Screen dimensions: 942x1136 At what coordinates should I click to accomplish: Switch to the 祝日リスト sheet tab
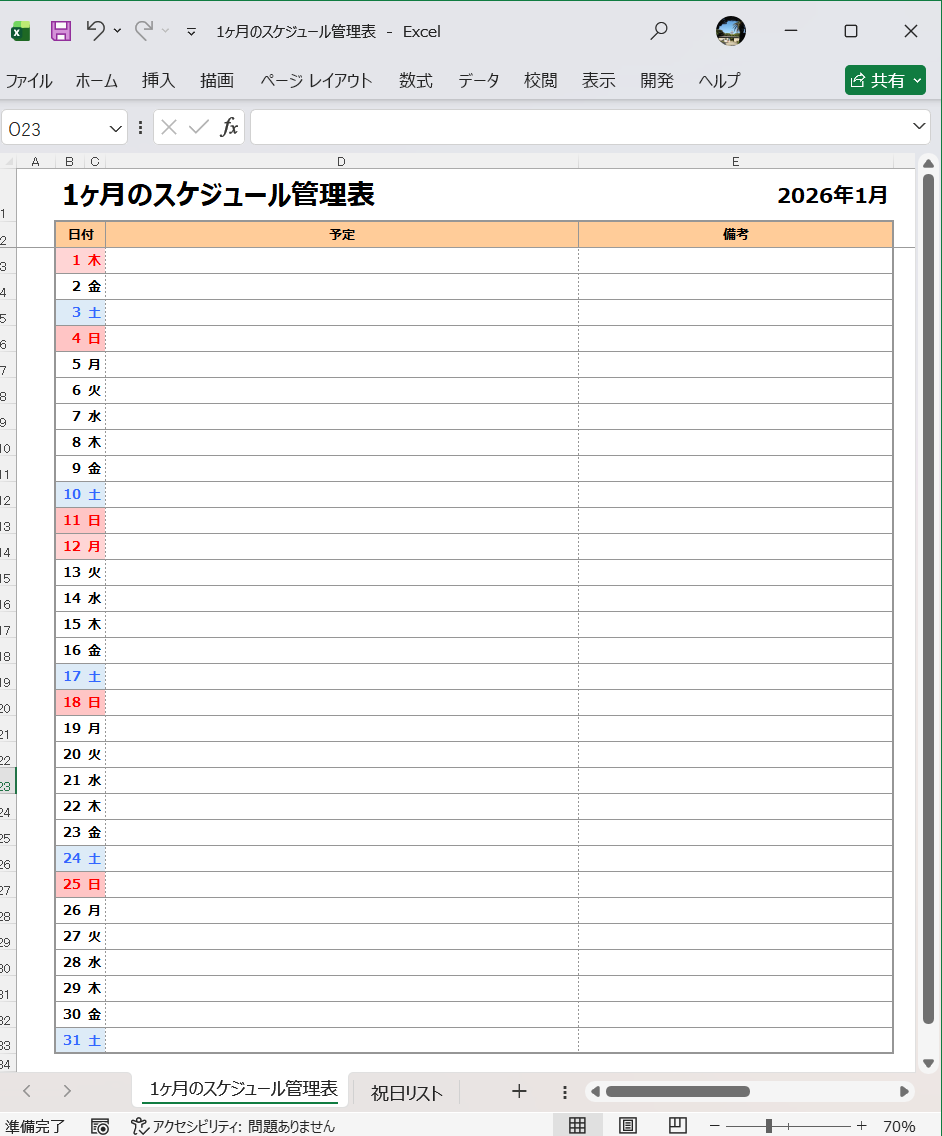click(x=406, y=1092)
